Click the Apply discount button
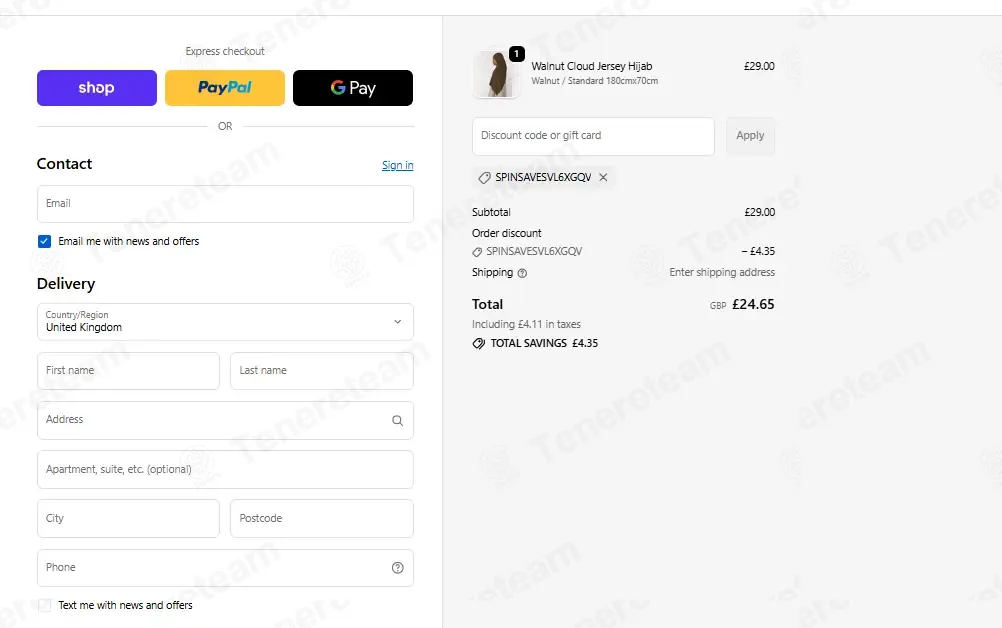 tap(750, 135)
